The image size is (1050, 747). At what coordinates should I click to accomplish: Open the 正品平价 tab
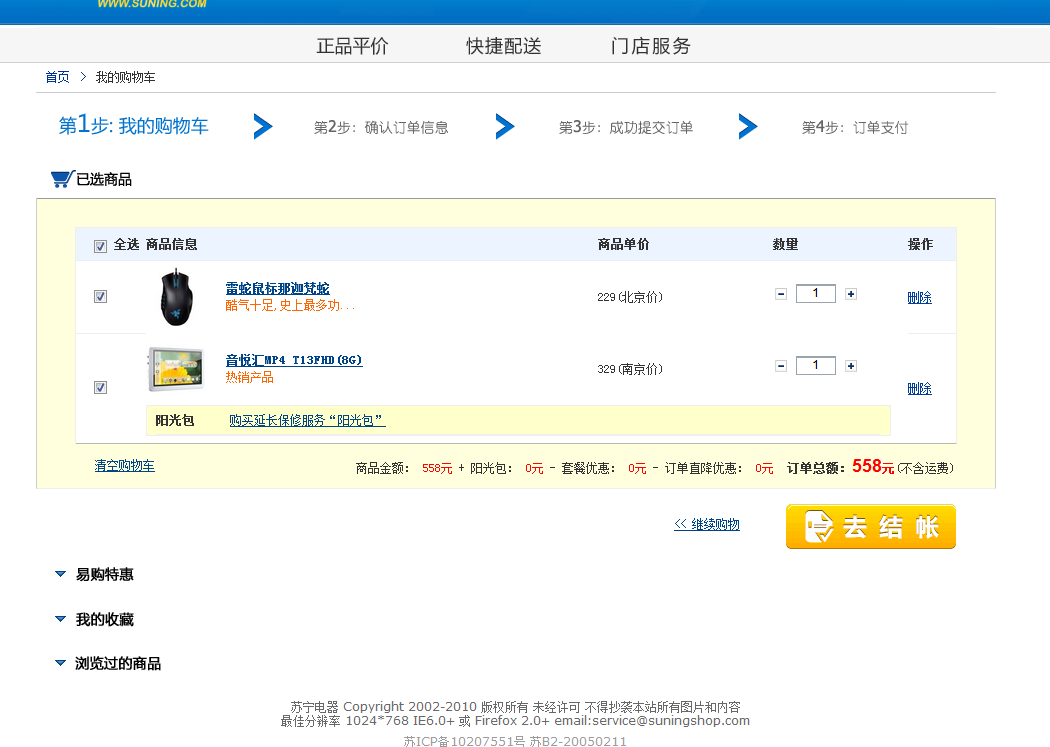(352, 46)
